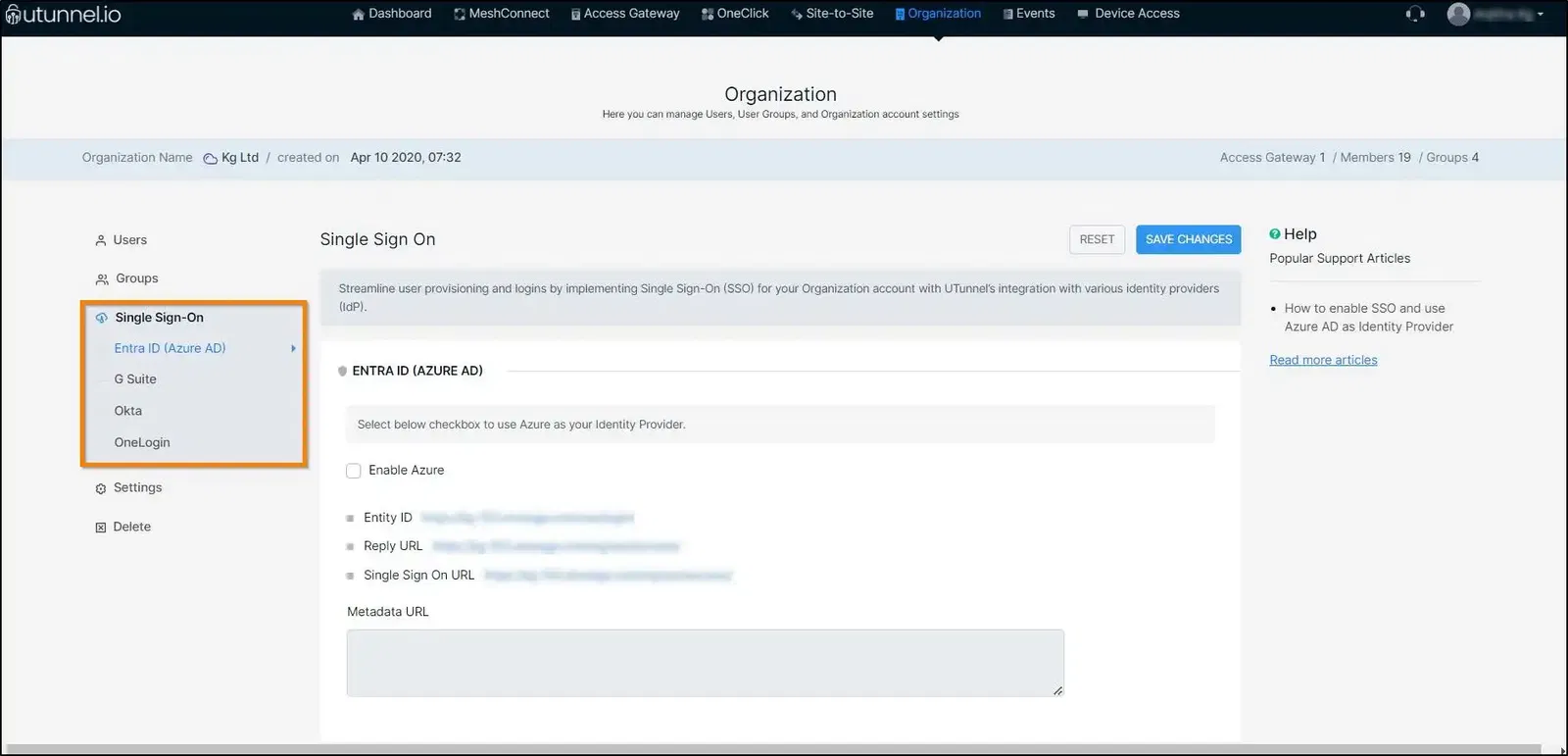1568x756 pixels.
Task: Click the user avatar picture
Action: [x=1458, y=14]
